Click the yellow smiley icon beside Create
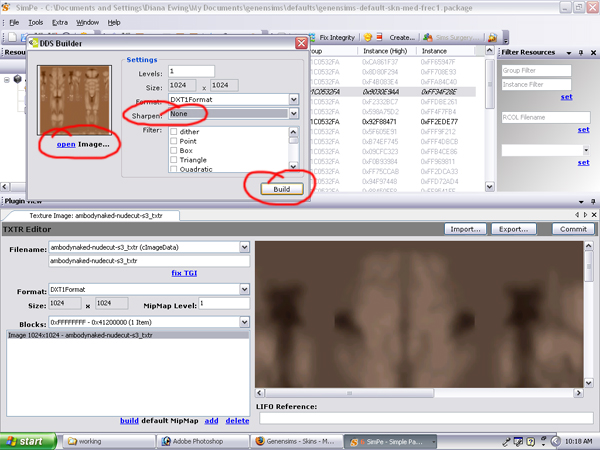600x450 pixels. pyautogui.click(x=368, y=37)
